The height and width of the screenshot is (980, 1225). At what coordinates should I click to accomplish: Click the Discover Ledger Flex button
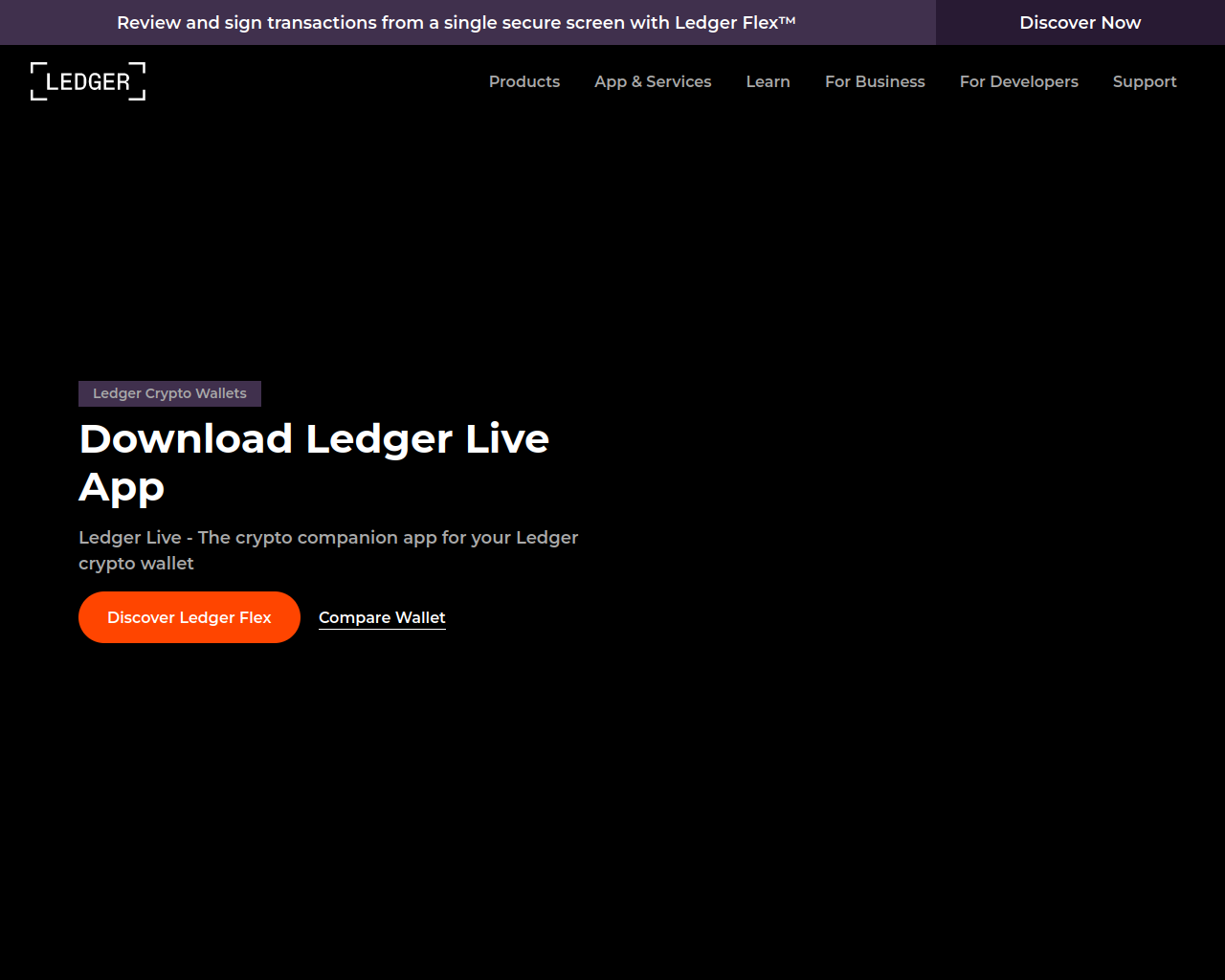point(189,617)
